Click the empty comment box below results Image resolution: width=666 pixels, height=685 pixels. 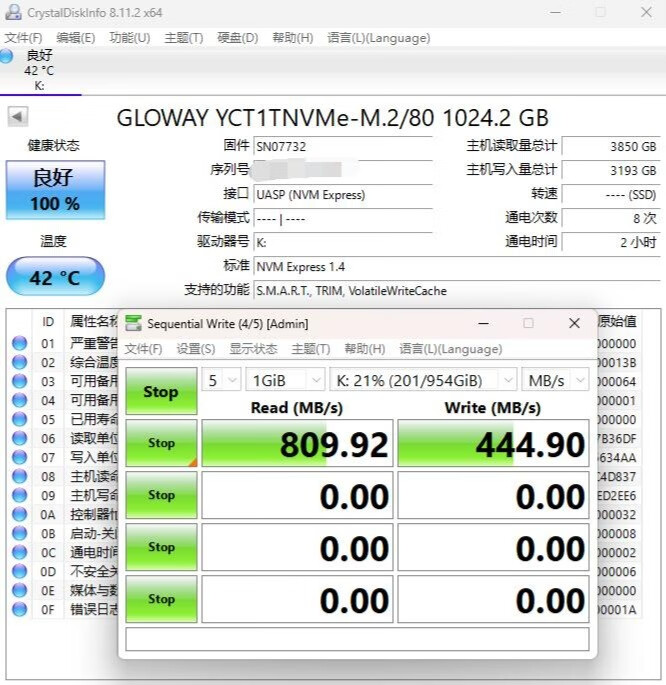coord(357,639)
